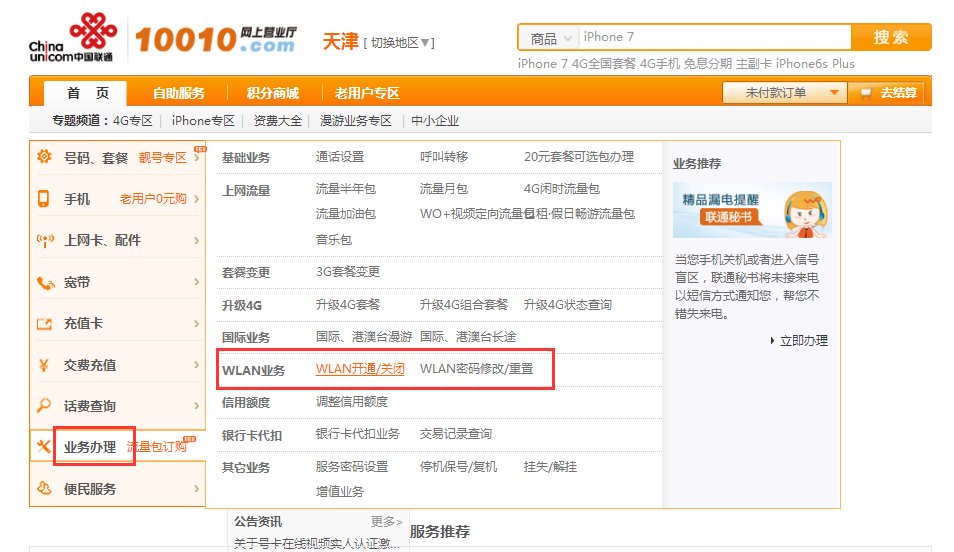Click the gear icon beside 号码、套餐
Image resolution: width=954 pixels, height=552 pixels.
44,156
